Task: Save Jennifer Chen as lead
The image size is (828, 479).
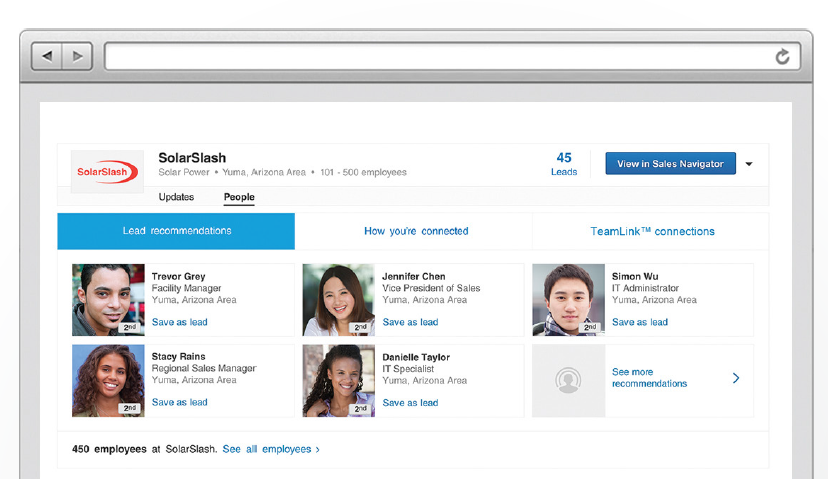Action: point(410,322)
